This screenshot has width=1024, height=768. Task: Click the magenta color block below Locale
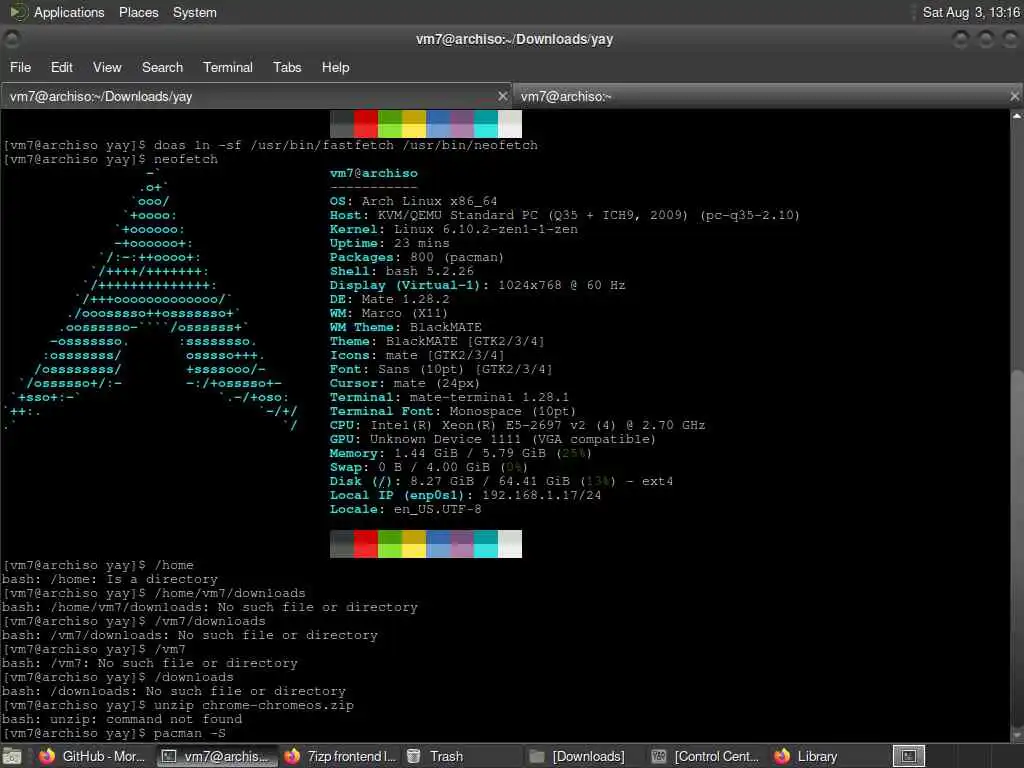462,544
